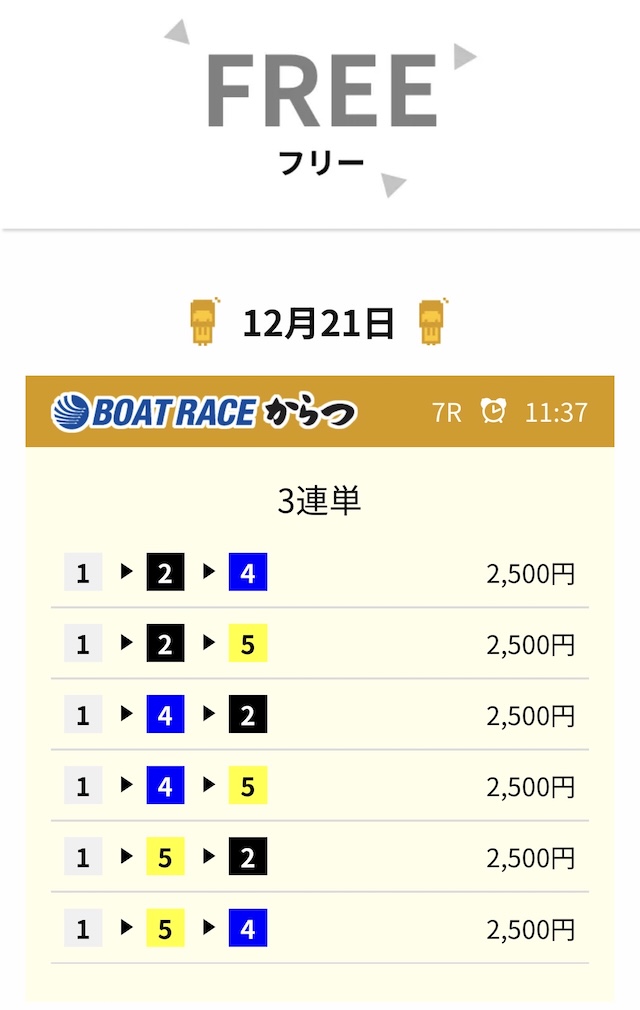This screenshot has height=1010, width=640.
Task: Click the 12月21日 date heading
Action: [x=319, y=323]
